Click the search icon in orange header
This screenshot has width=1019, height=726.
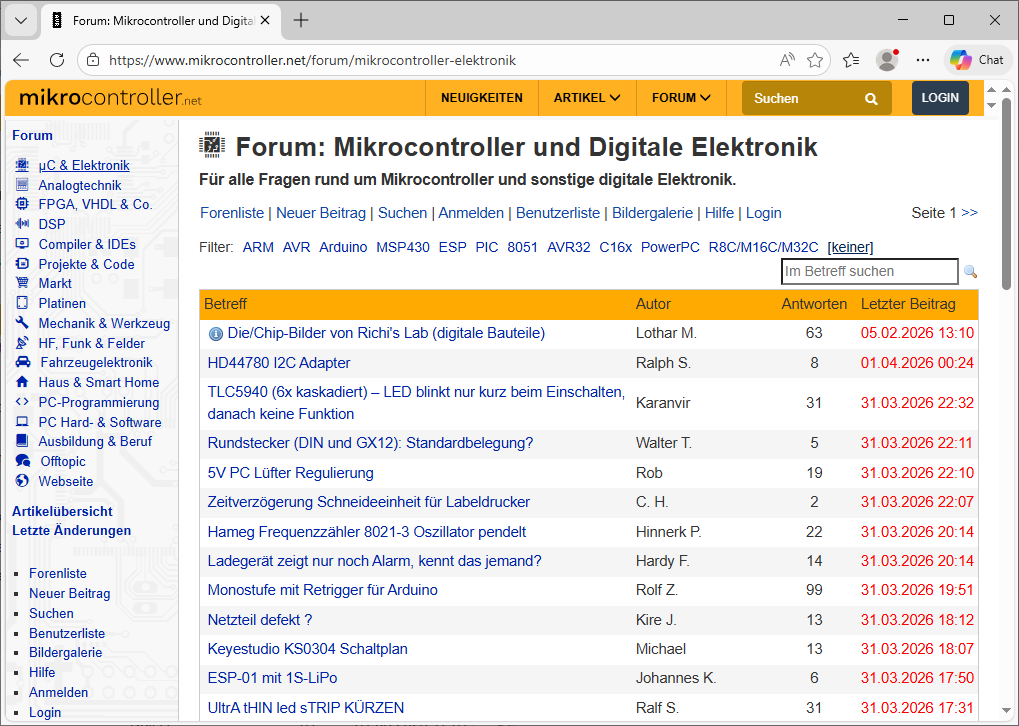coord(871,99)
